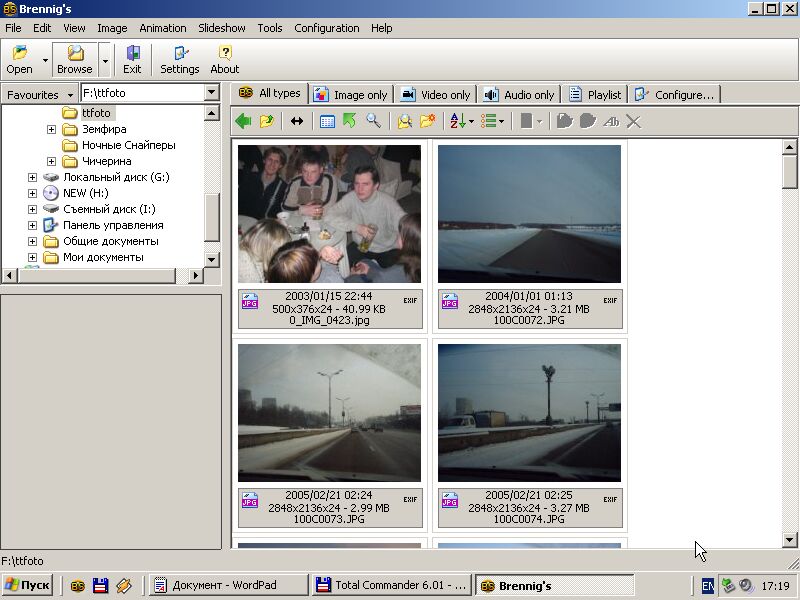Open the Tools menu
The height and width of the screenshot is (600, 800).
point(270,28)
